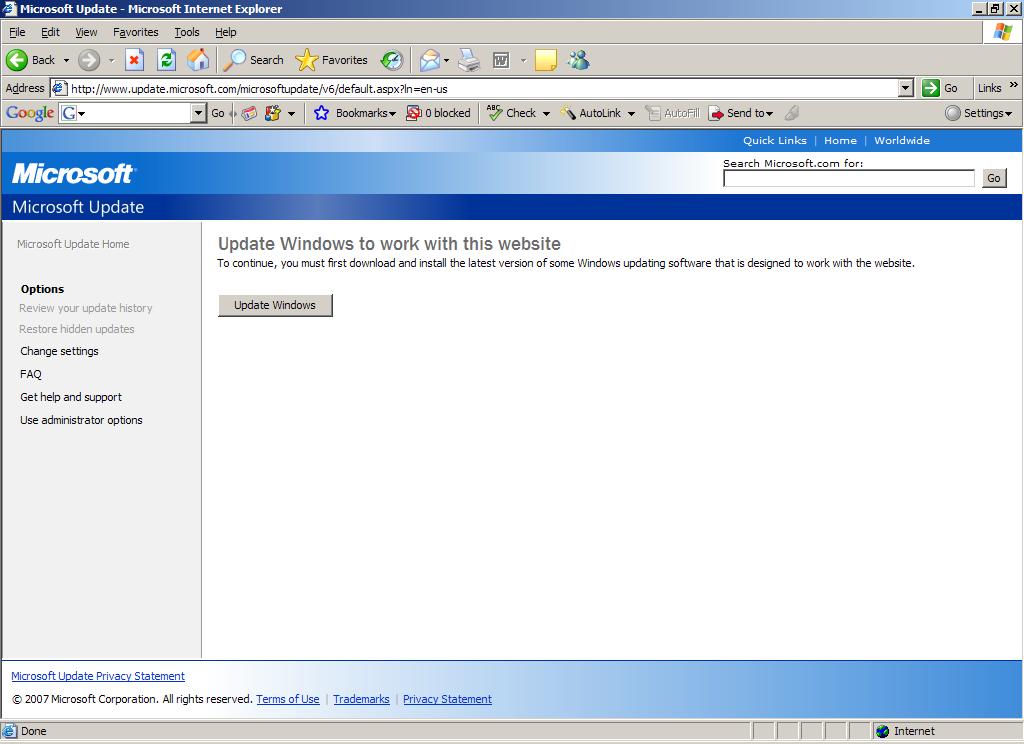Click the Internet zone globe in status bar

click(x=882, y=731)
